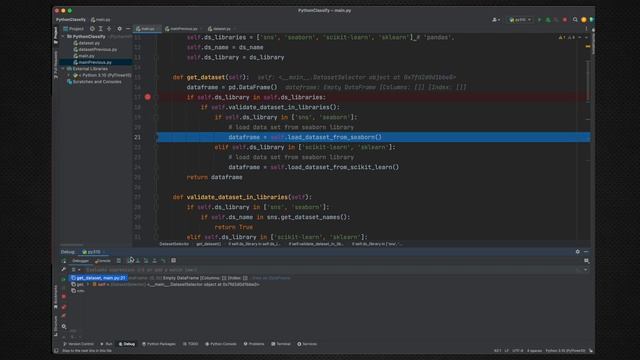
Task: Click the Run to Cursor icon
Action: (x=163, y=260)
